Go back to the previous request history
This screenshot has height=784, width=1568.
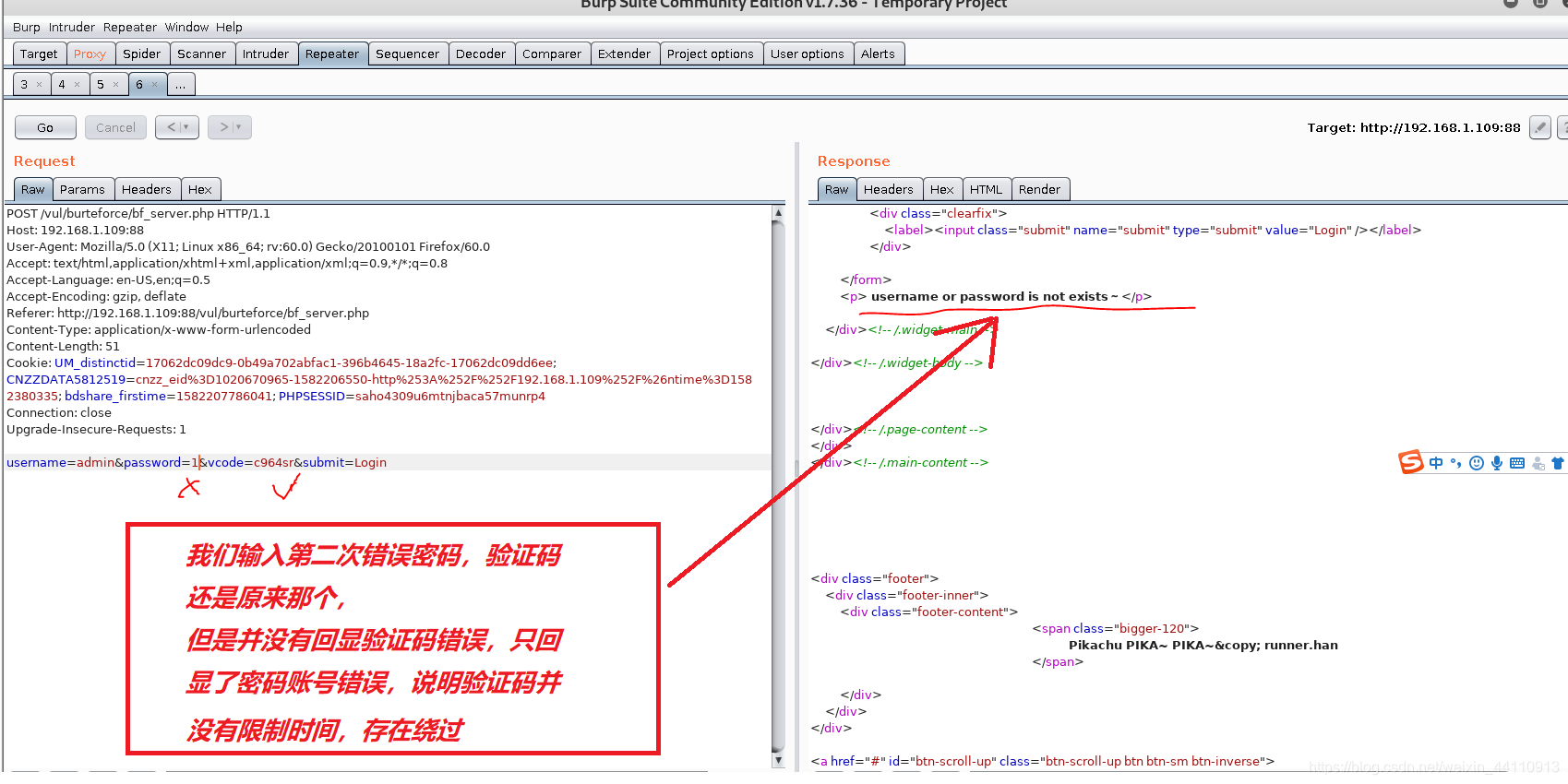pos(171,127)
